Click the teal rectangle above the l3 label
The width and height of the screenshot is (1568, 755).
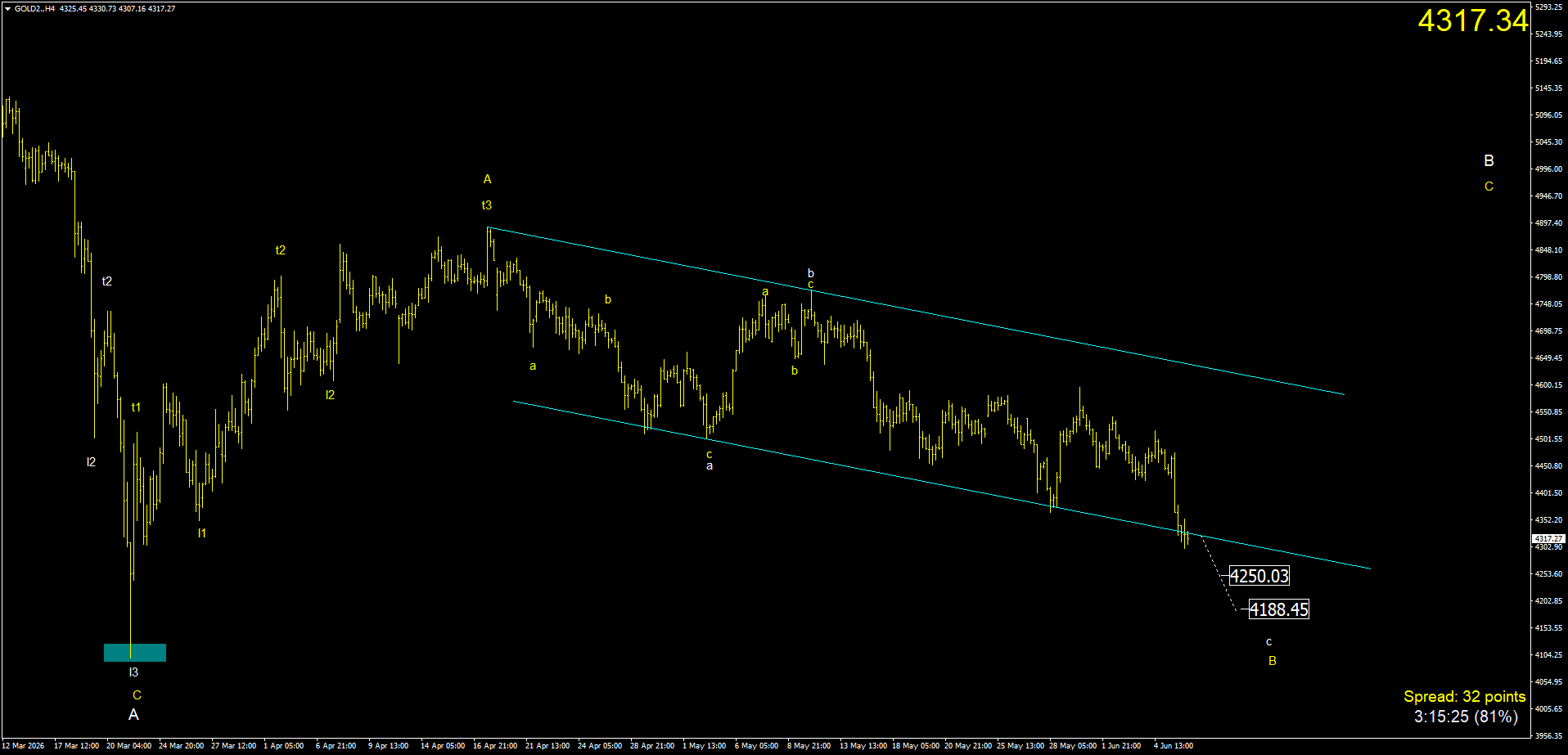click(x=135, y=653)
